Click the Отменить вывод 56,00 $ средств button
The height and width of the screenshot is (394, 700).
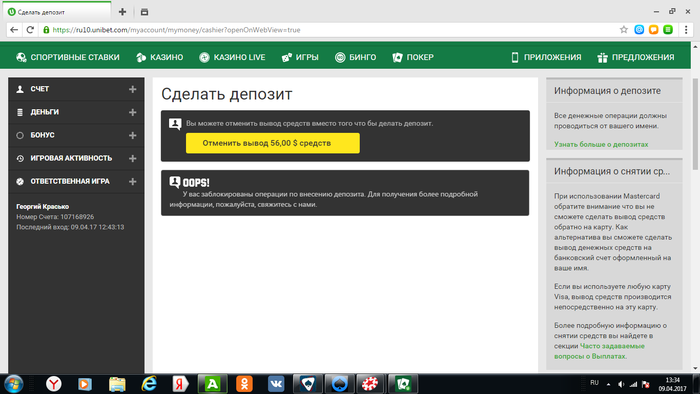click(x=273, y=143)
